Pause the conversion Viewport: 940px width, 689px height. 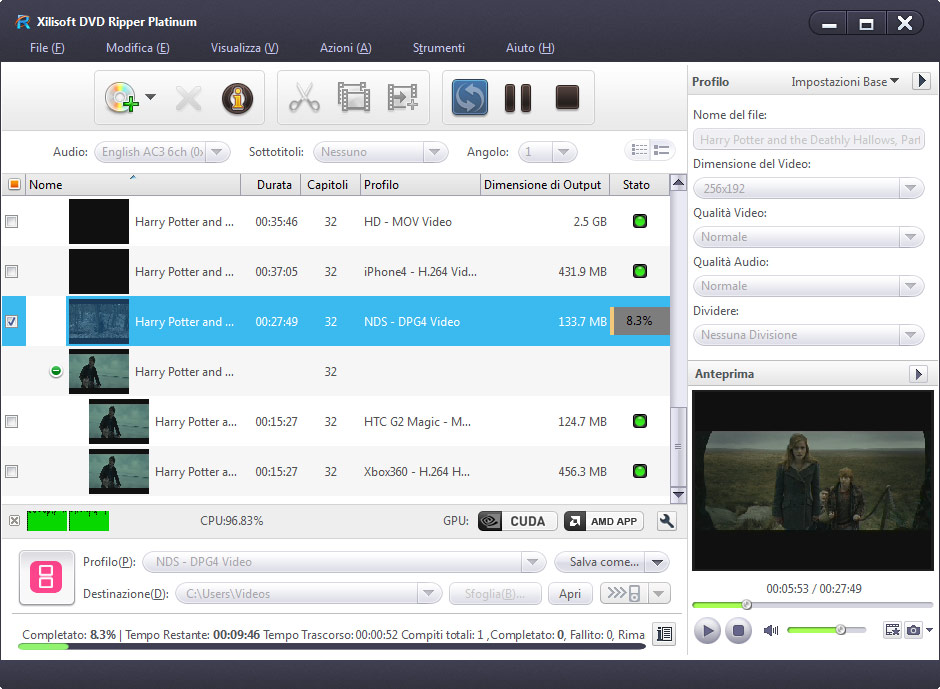point(518,98)
